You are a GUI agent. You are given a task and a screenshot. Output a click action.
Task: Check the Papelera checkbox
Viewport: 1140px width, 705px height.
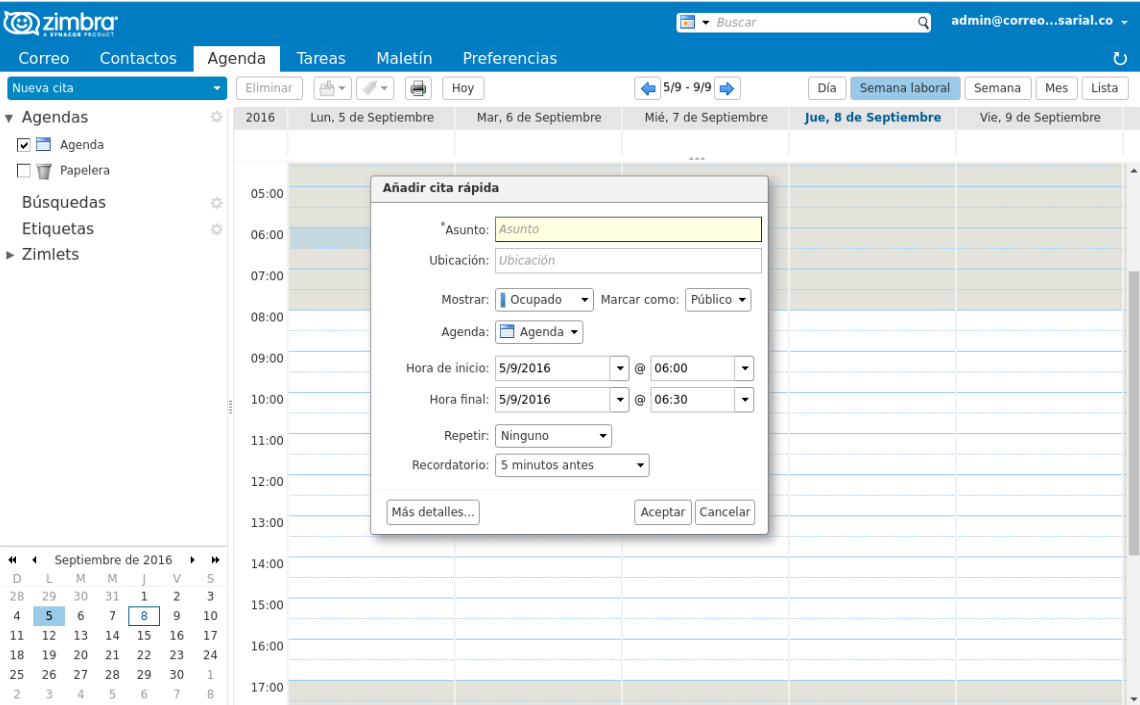coord(25,171)
